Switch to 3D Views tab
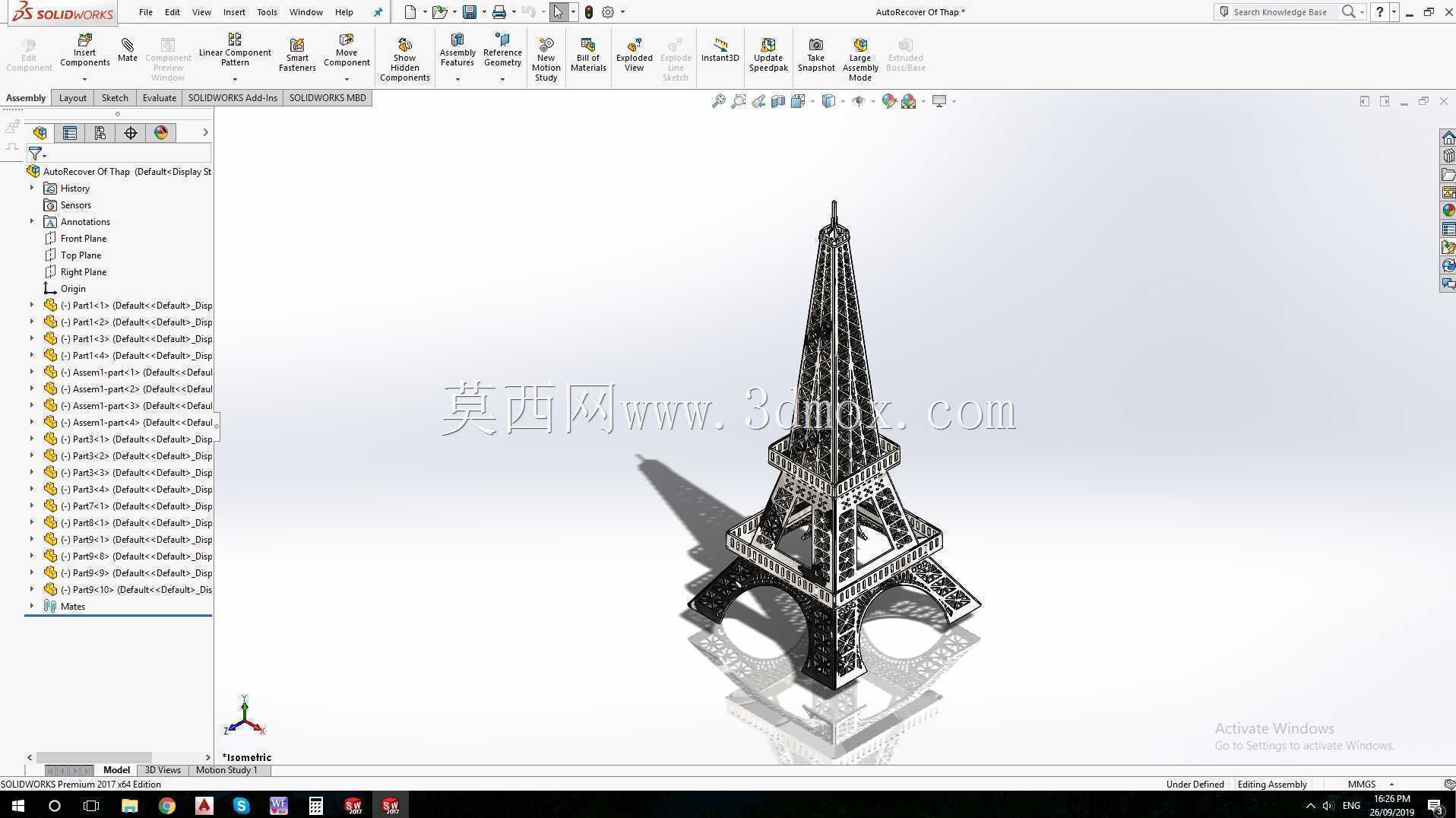1456x818 pixels. tap(163, 770)
